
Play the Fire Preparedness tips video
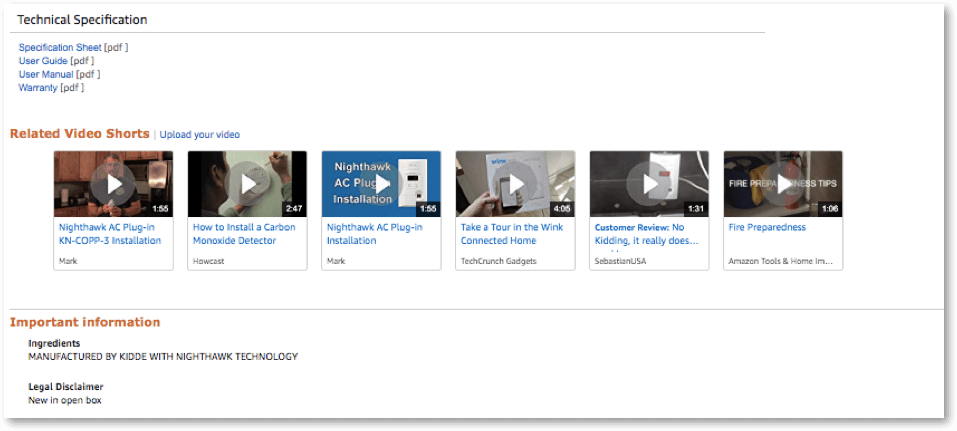[x=784, y=184]
